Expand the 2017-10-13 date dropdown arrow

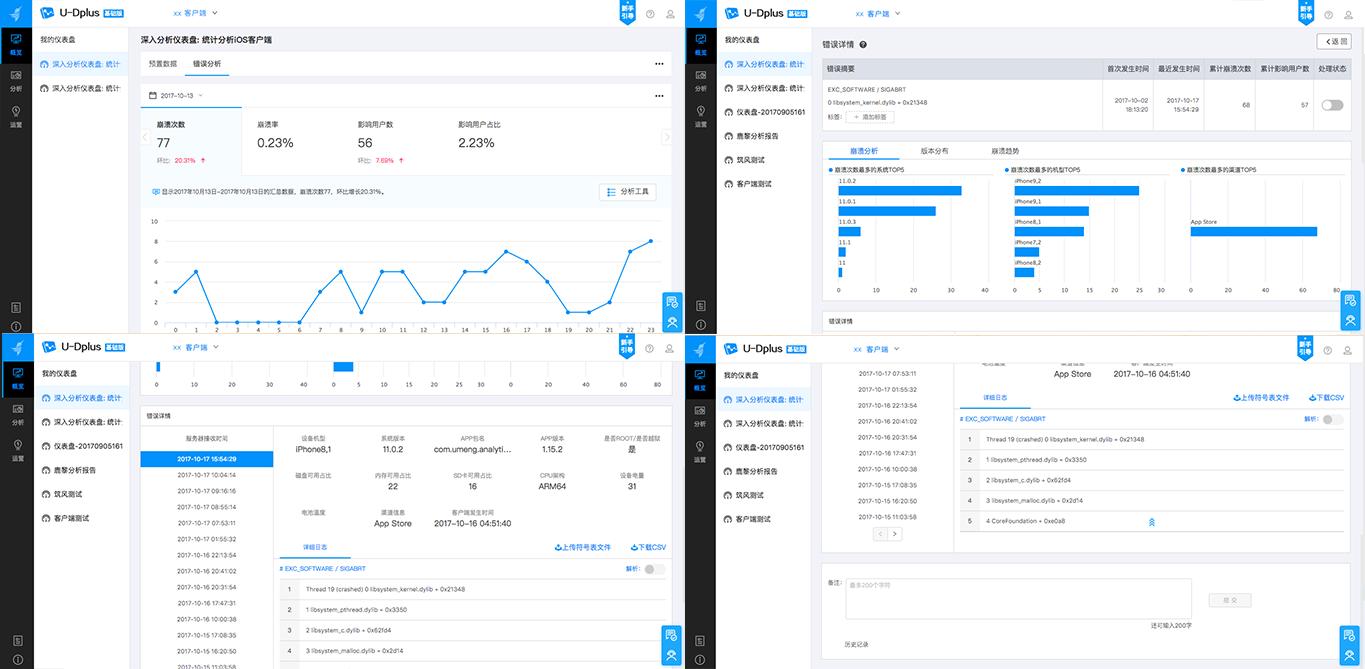pos(201,96)
